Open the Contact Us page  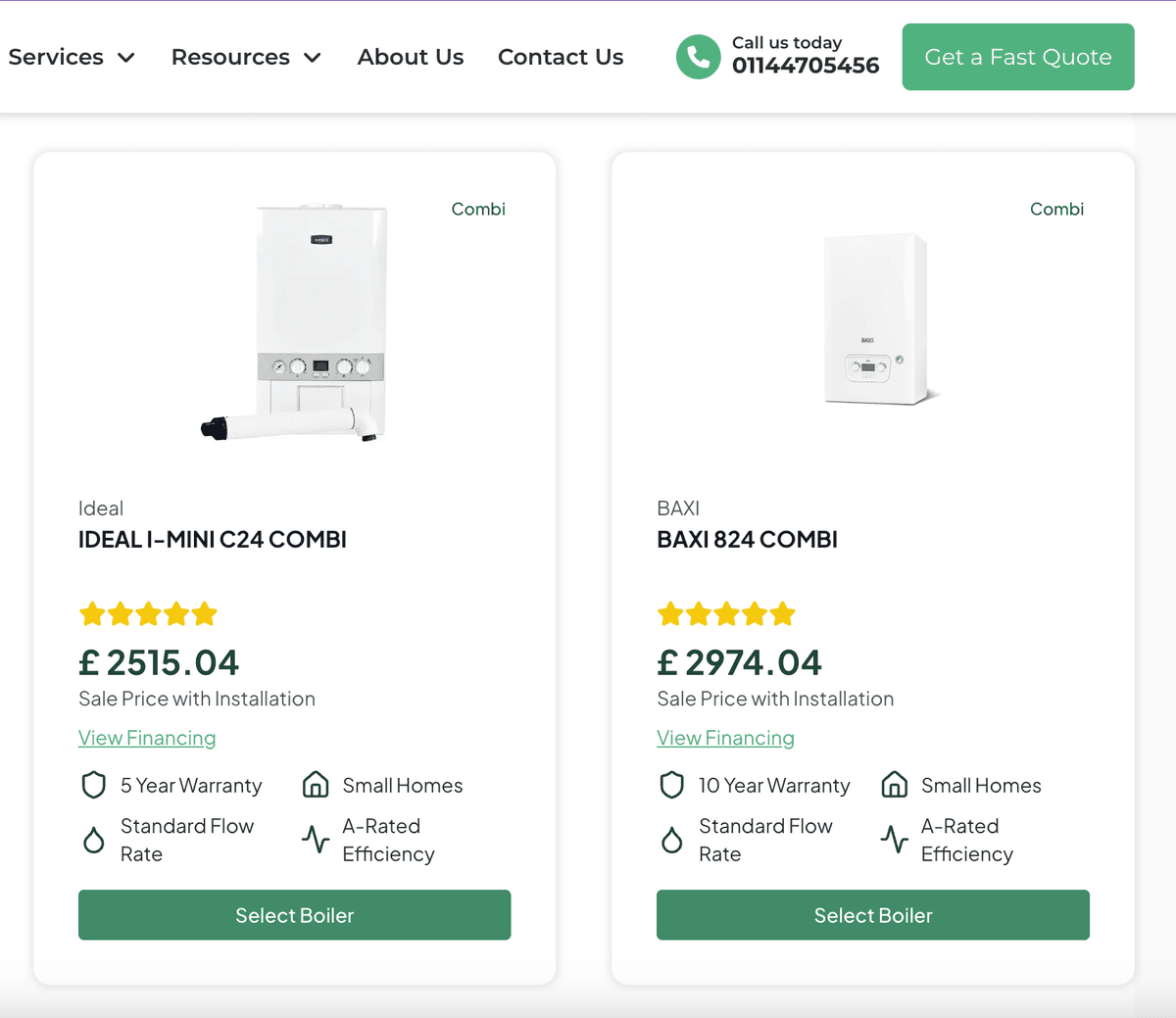coord(561,57)
